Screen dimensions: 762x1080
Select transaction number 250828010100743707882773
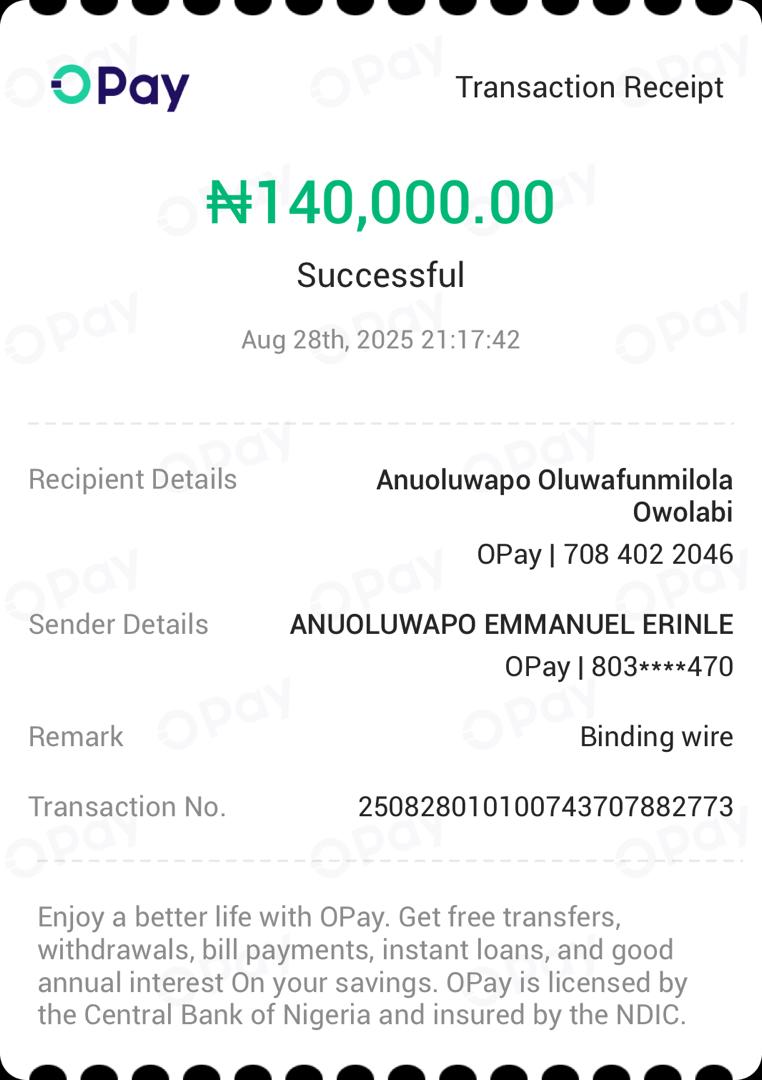(545, 807)
